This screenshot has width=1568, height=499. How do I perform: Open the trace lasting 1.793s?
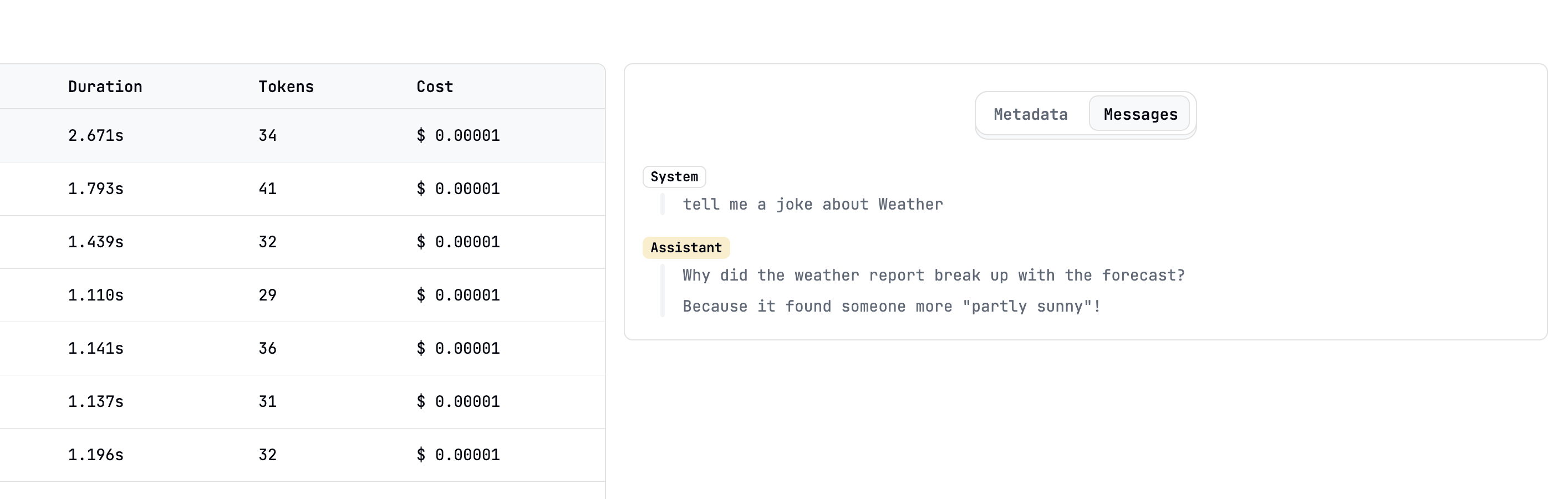tap(95, 189)
